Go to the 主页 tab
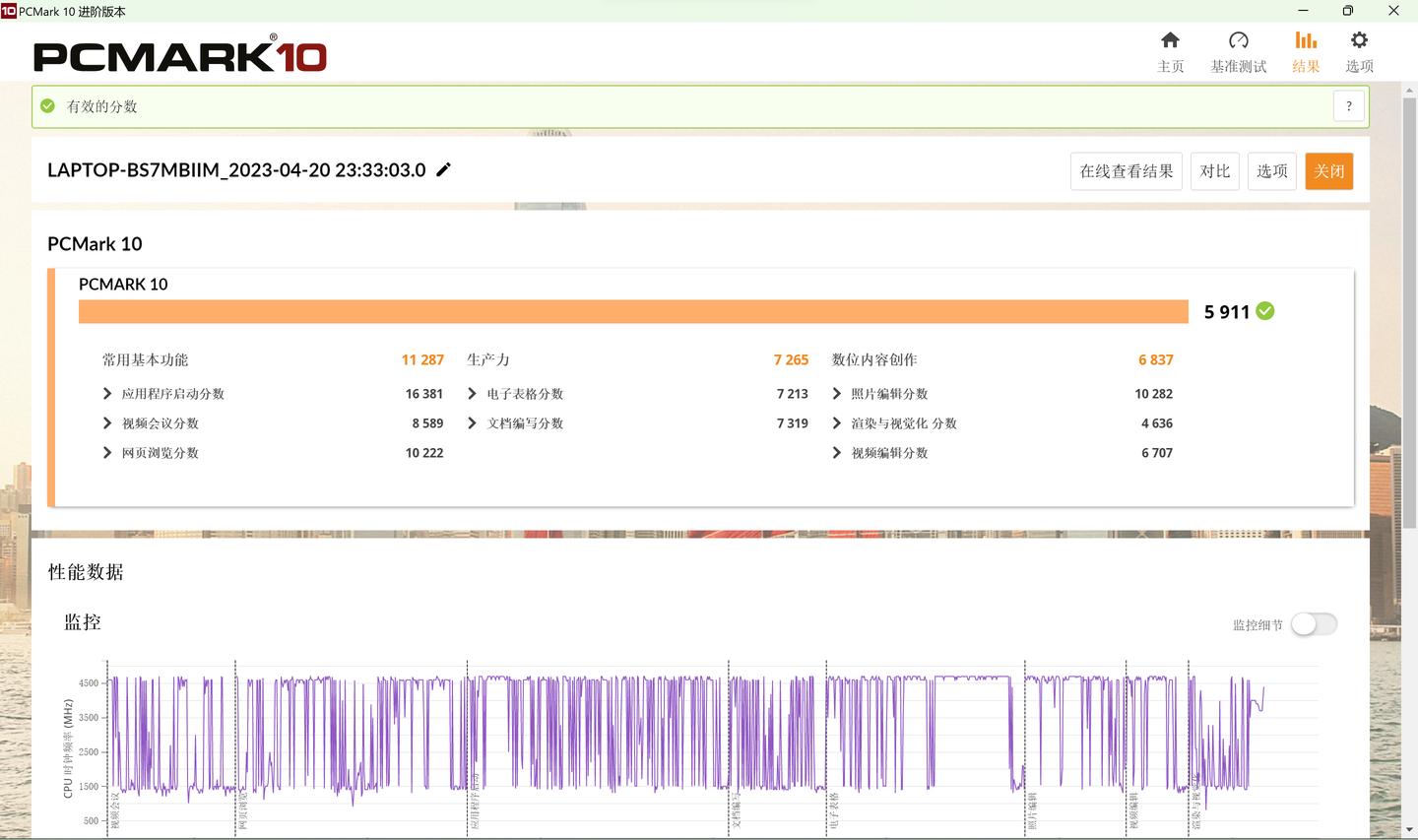Image resolution: width=1418 pixels, height=840 pixels. click(x=1170, y=66)
